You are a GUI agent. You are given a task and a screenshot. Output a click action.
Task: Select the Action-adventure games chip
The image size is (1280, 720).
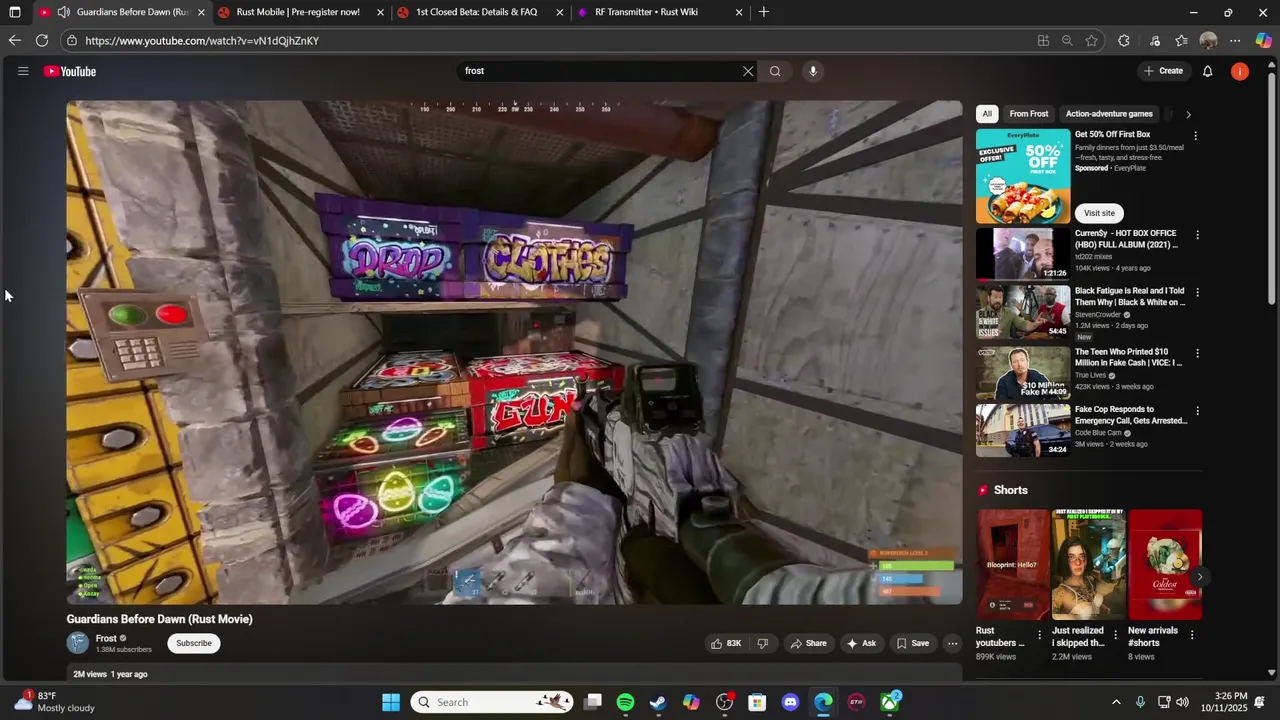(1109, 114)
